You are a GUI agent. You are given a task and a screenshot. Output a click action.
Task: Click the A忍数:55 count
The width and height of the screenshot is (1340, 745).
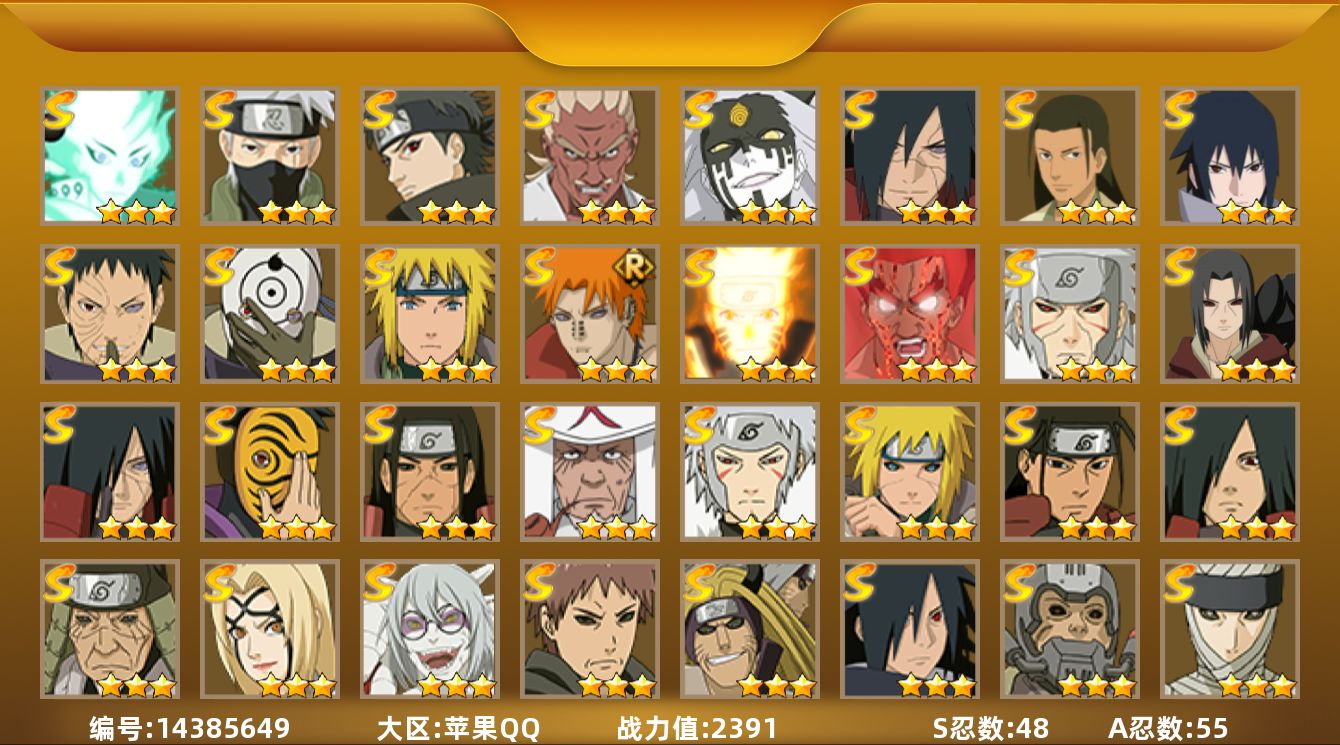[1168, 728]
